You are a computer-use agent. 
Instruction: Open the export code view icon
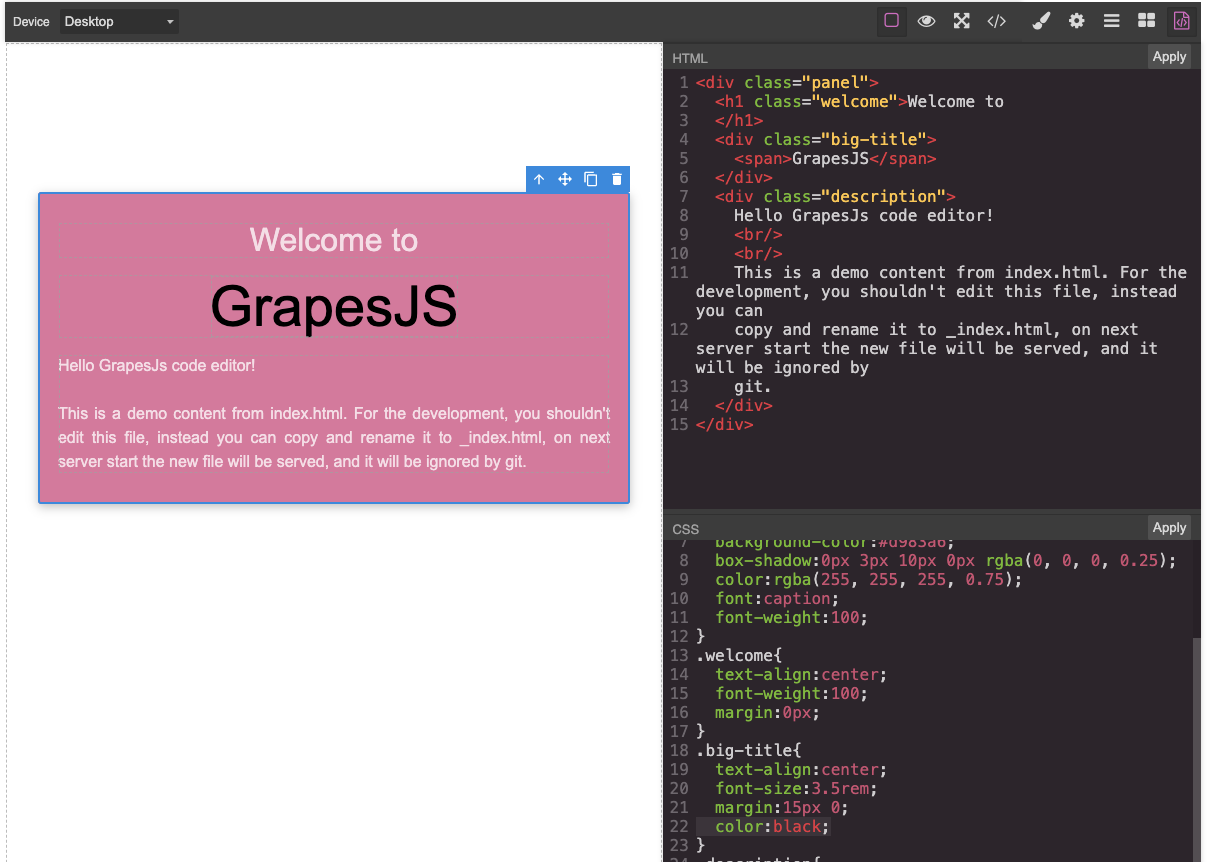click(x=997, y=21)
